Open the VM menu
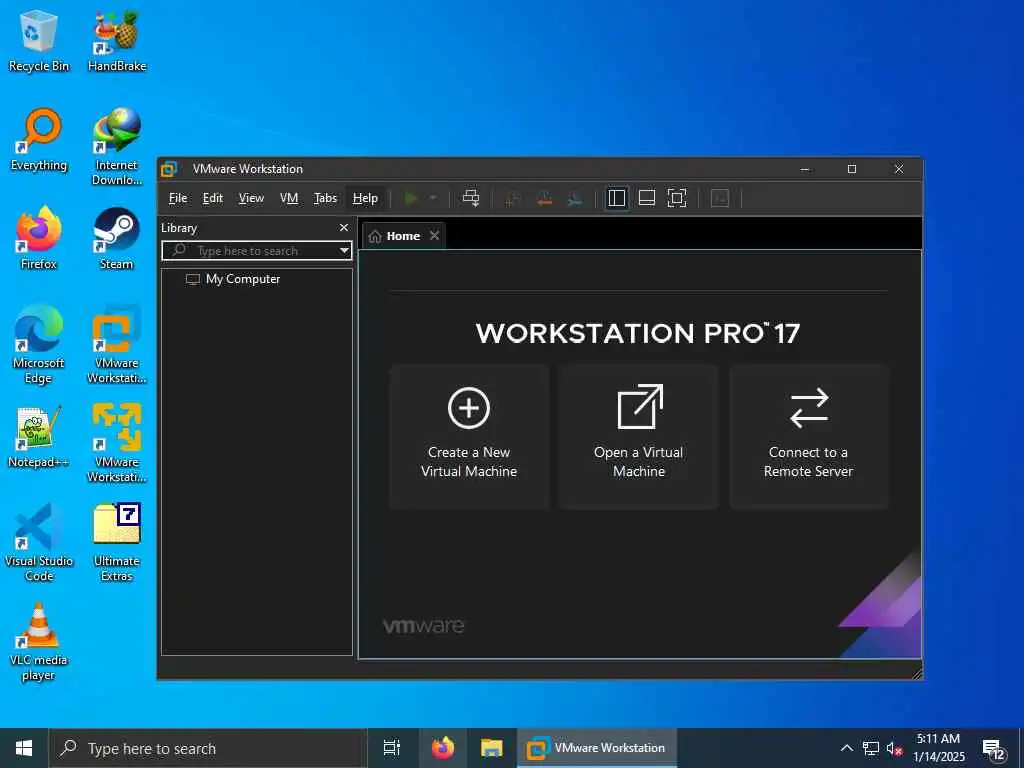The width and height of the screenshot is (1024, 768). point(289,198)
